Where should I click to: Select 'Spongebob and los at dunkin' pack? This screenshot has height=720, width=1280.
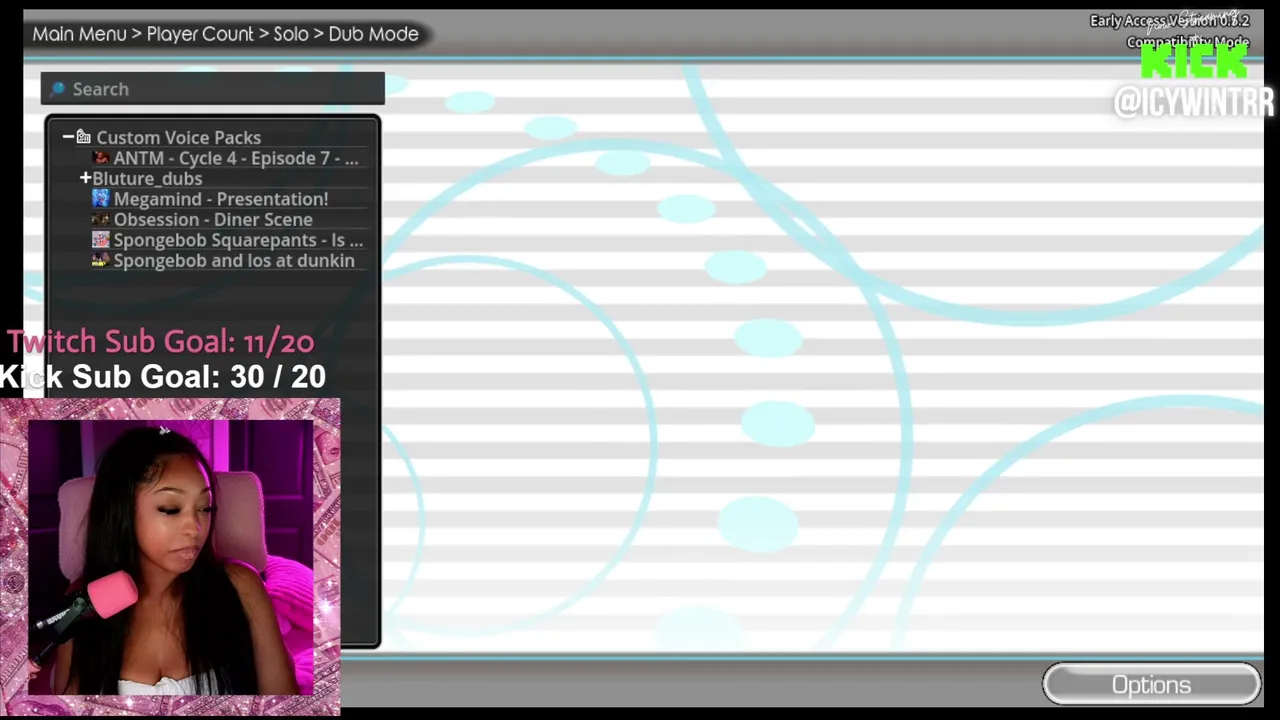234,260
